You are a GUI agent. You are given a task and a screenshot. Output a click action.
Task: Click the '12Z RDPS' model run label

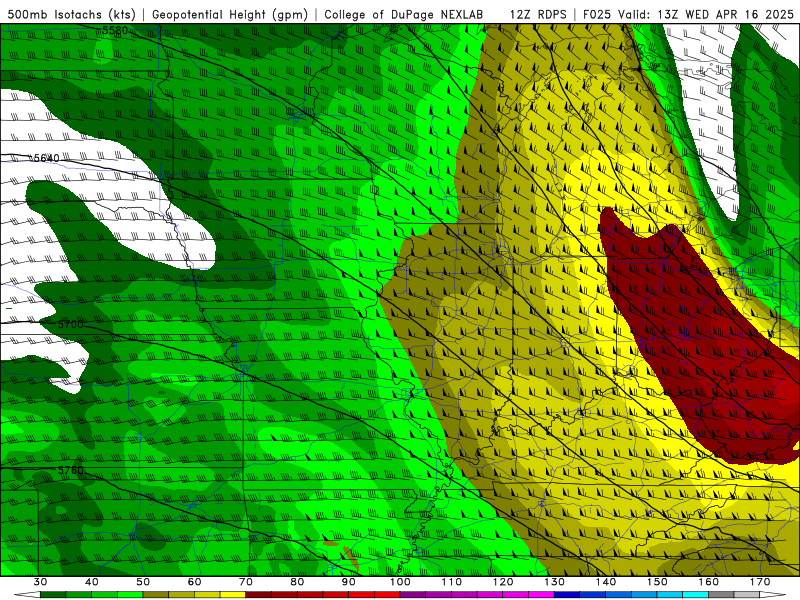pyautogui.click(x=538, y=15)
